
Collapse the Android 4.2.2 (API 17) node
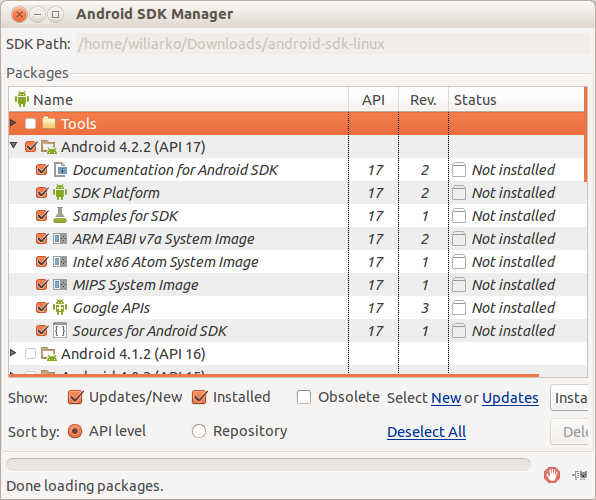[x=14, y=146]
